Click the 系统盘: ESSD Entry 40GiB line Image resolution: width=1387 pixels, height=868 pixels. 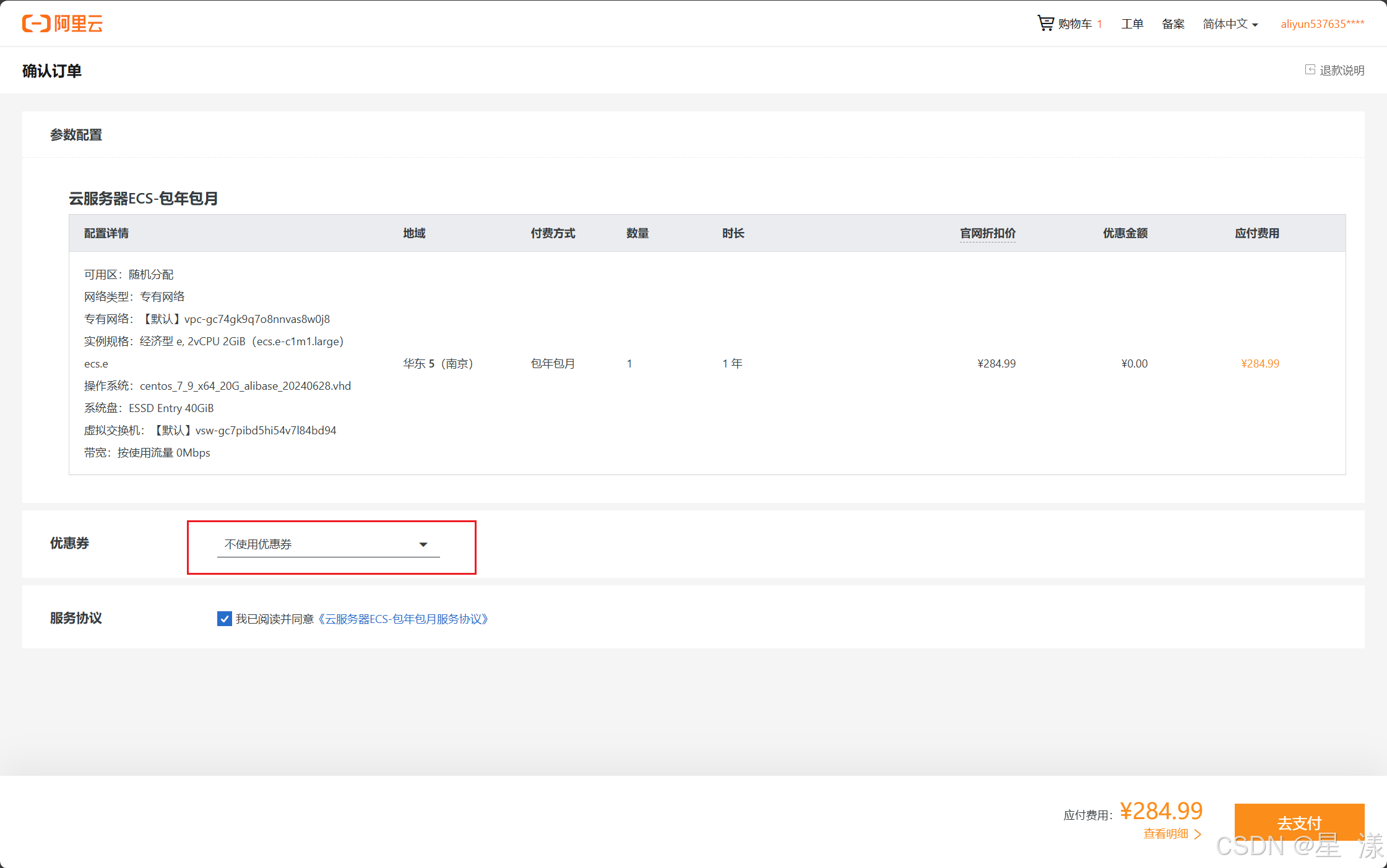click(x=149, y=408)
